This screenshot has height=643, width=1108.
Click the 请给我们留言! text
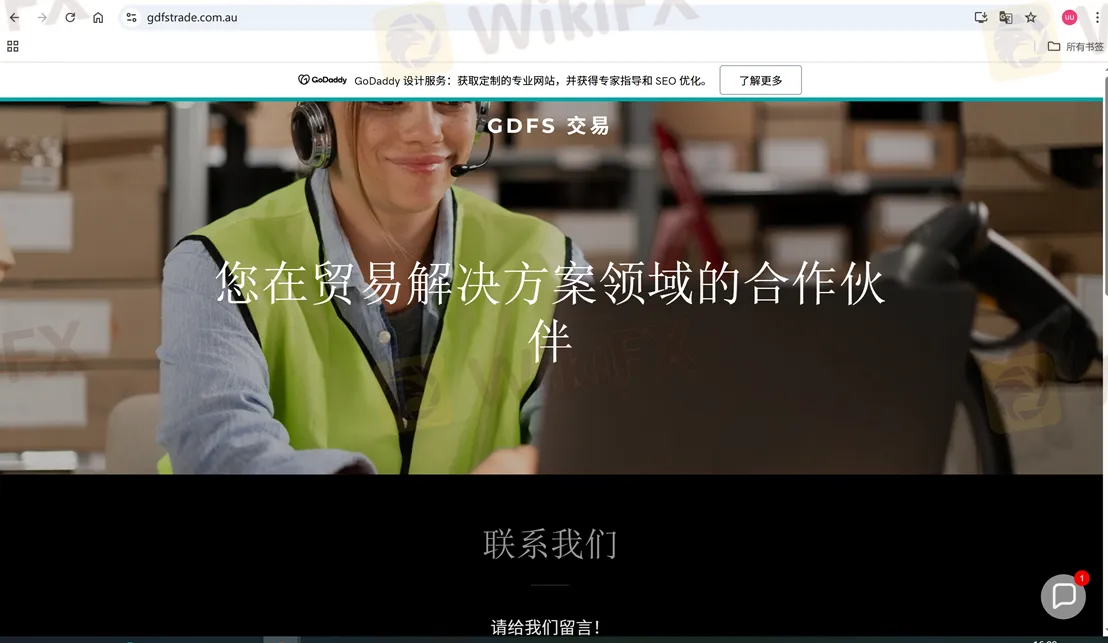[x=546, y=627]
